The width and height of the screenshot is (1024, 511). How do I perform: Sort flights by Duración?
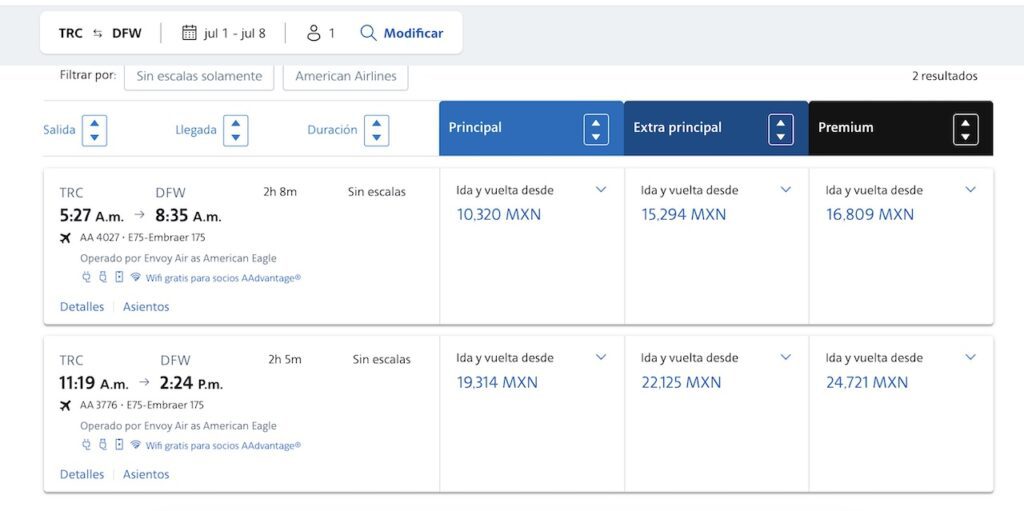click(x=376, y=130)
